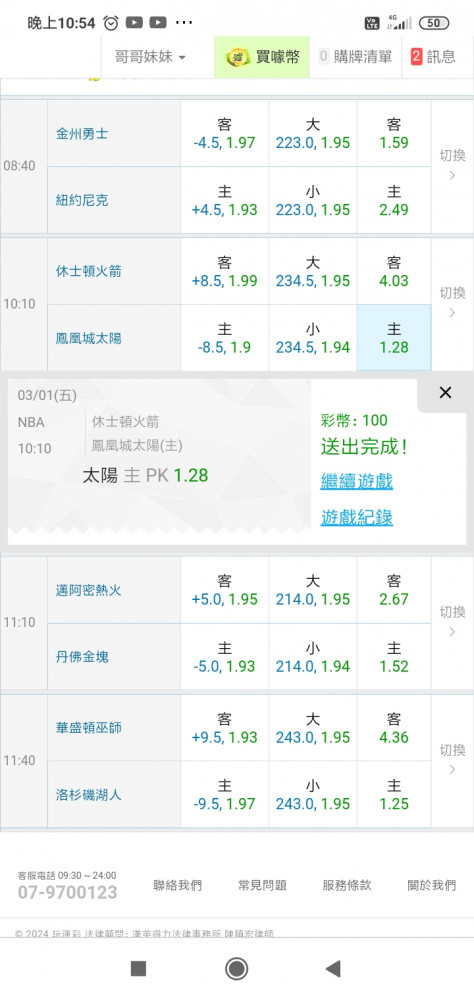The image size is (474, 1000).
Task: Tap the Android back triangle button
Action: 333,969
